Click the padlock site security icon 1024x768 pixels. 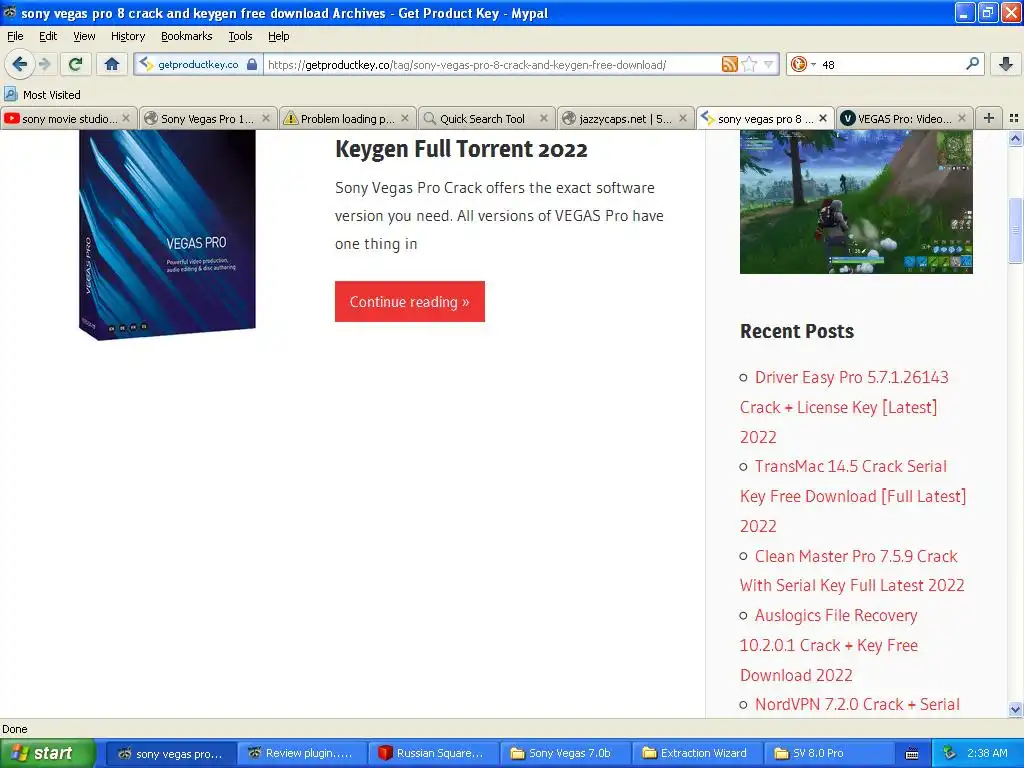(x=252, y=64)
